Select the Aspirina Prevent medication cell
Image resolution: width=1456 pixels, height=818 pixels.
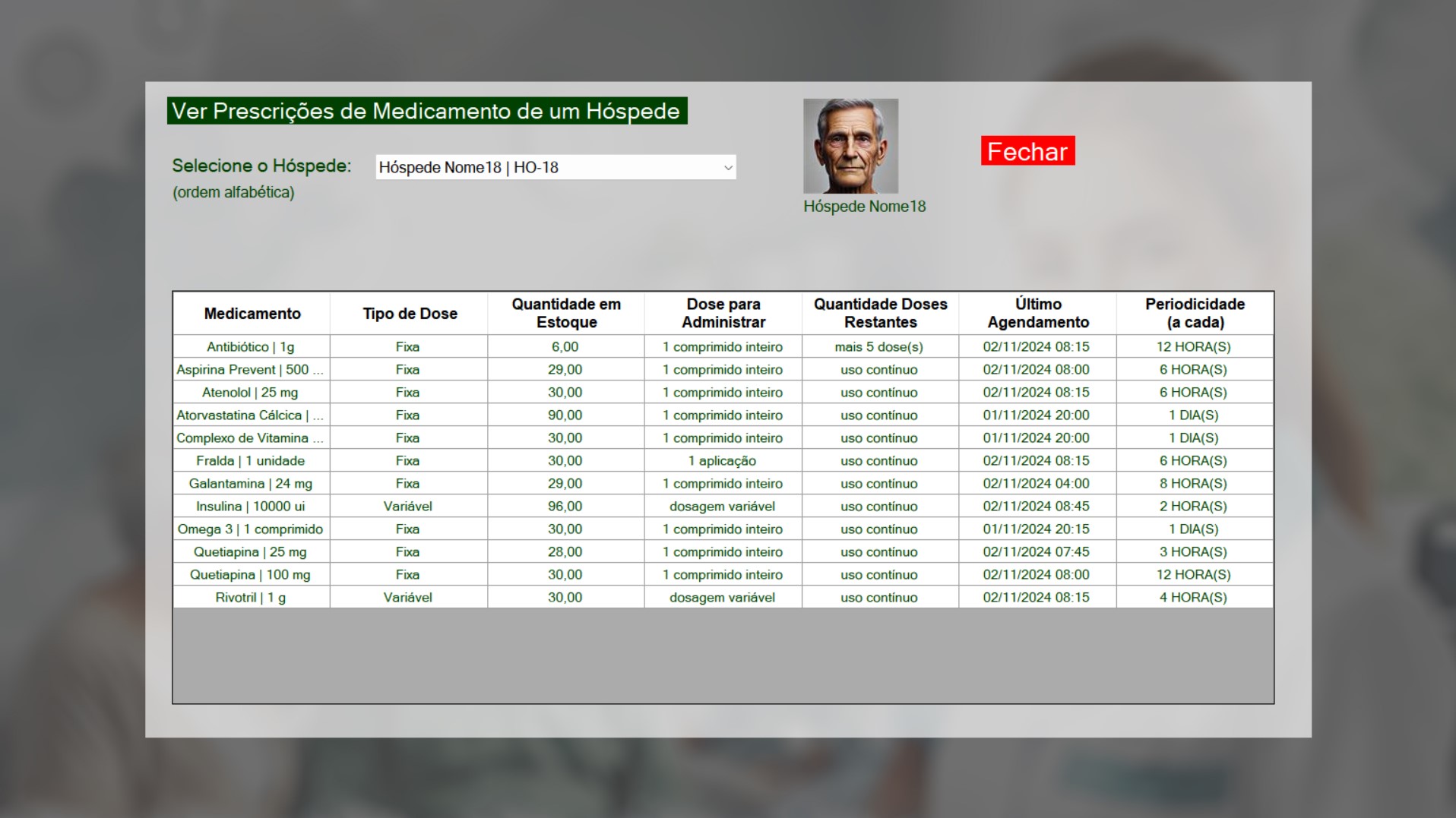[251, 370]
